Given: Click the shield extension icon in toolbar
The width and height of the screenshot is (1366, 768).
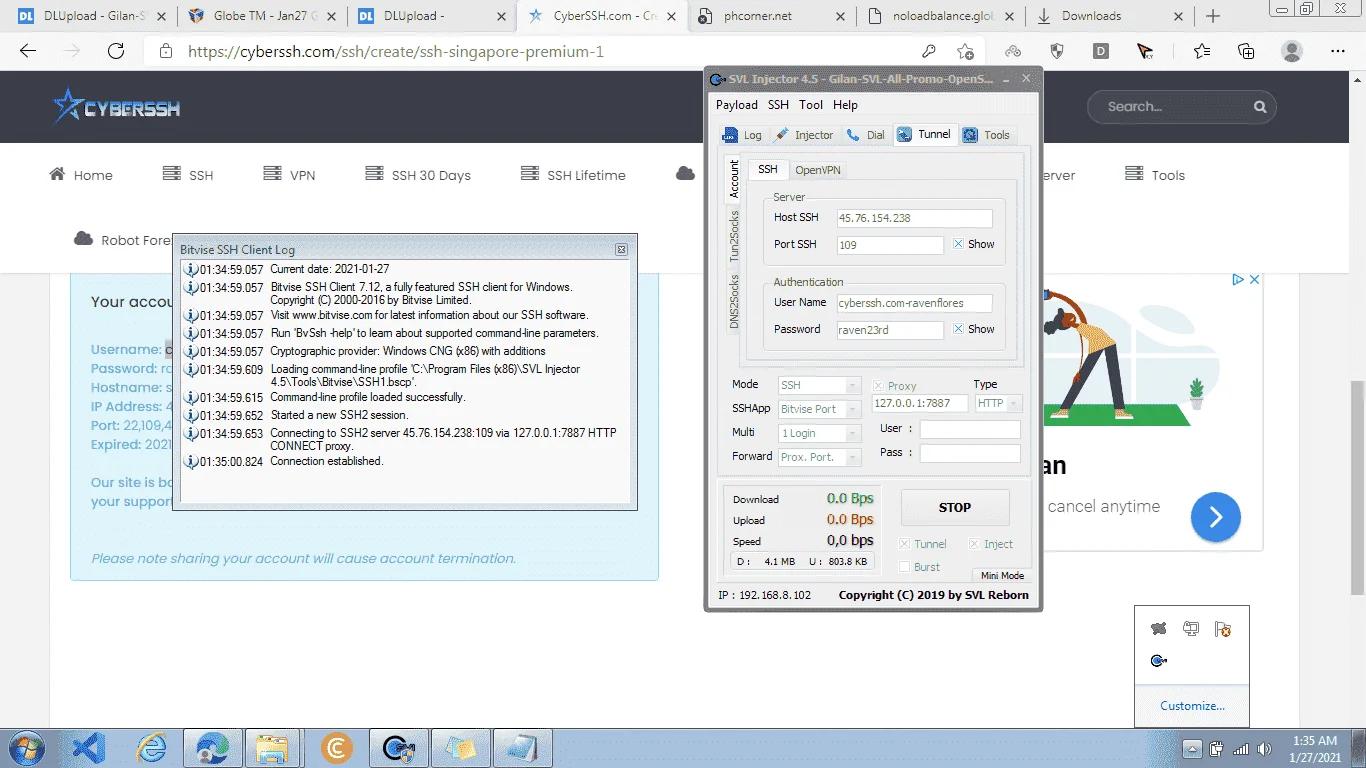Looking at the screenshot, I should point(1057,51).
